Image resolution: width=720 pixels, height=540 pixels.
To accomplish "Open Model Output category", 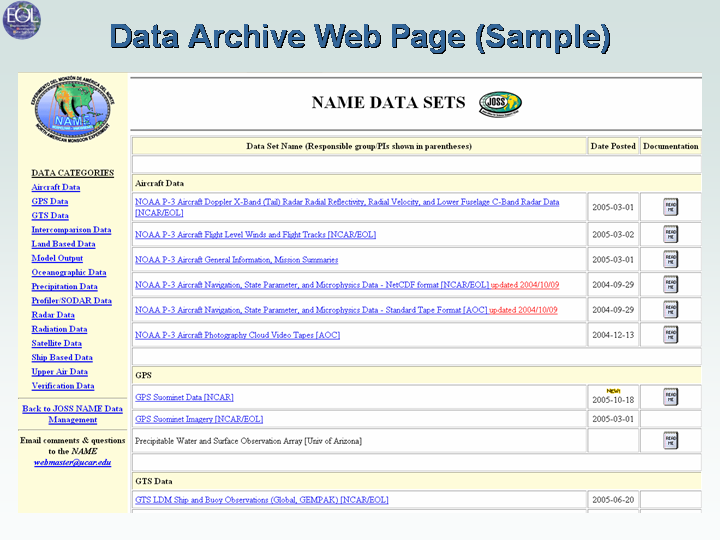I will coord(57,259).
